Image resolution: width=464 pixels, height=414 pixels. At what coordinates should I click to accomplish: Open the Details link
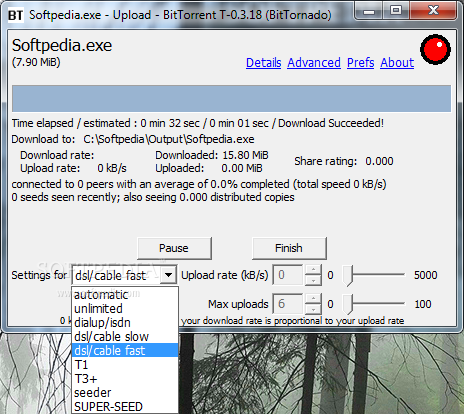point(264,63)
